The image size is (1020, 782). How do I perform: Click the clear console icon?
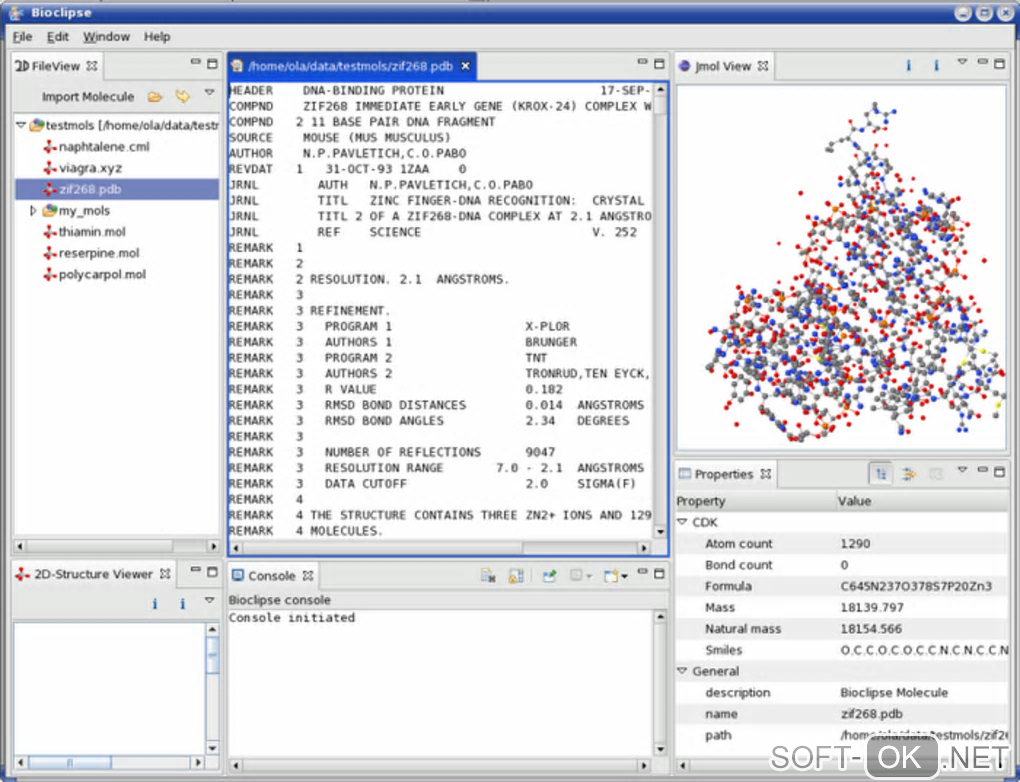tap(487, 576)
